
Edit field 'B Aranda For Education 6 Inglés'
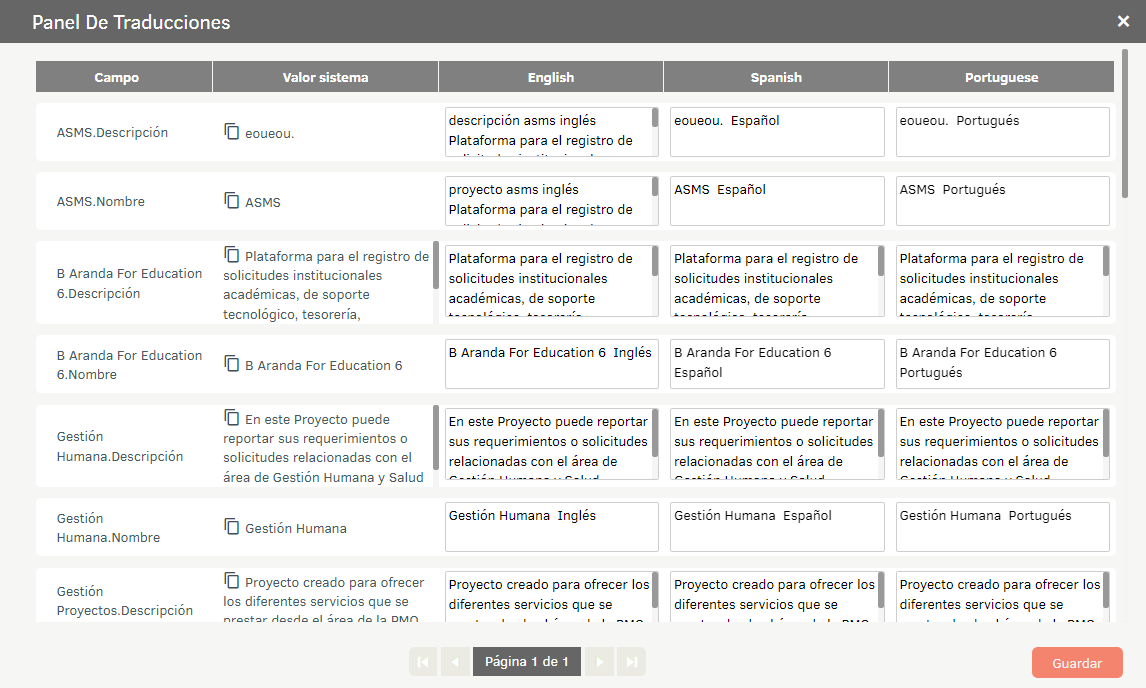(x=552, y=363)
